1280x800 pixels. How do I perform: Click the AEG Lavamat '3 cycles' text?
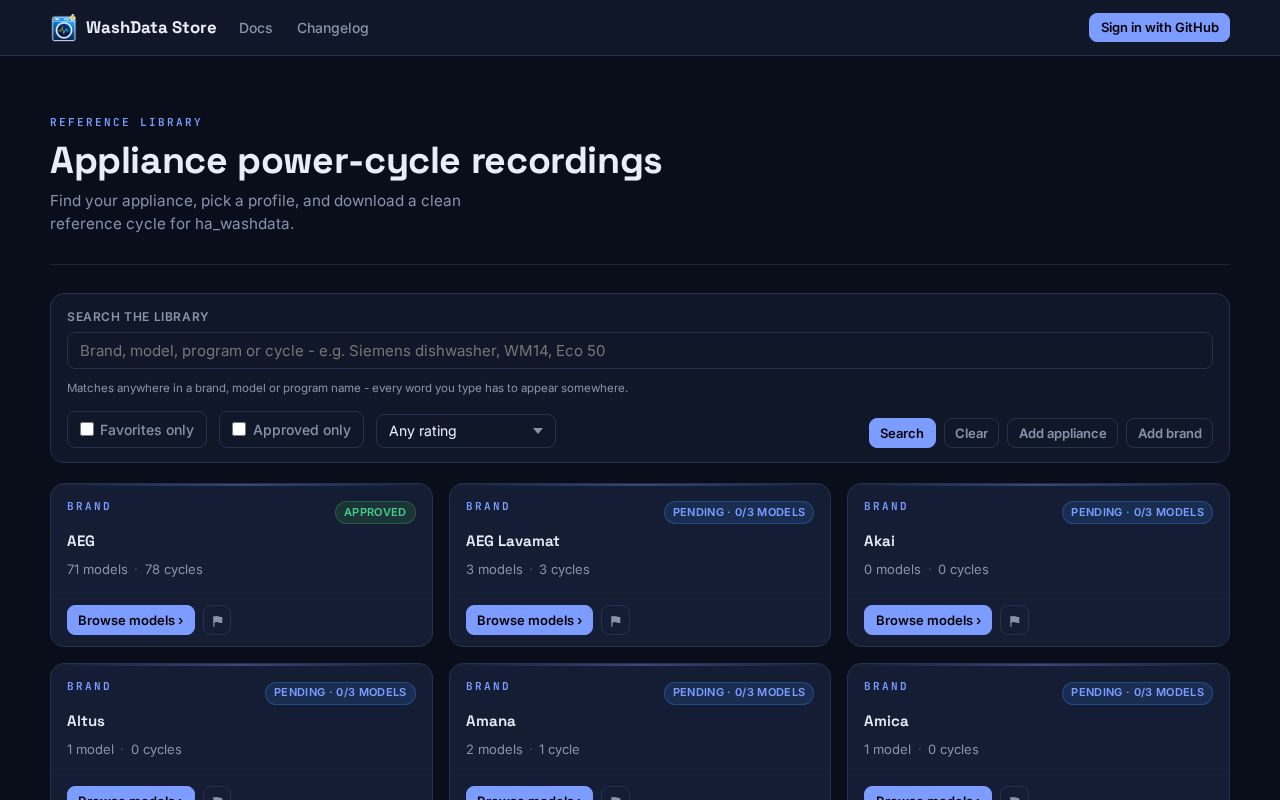click(x=564, y=569)
